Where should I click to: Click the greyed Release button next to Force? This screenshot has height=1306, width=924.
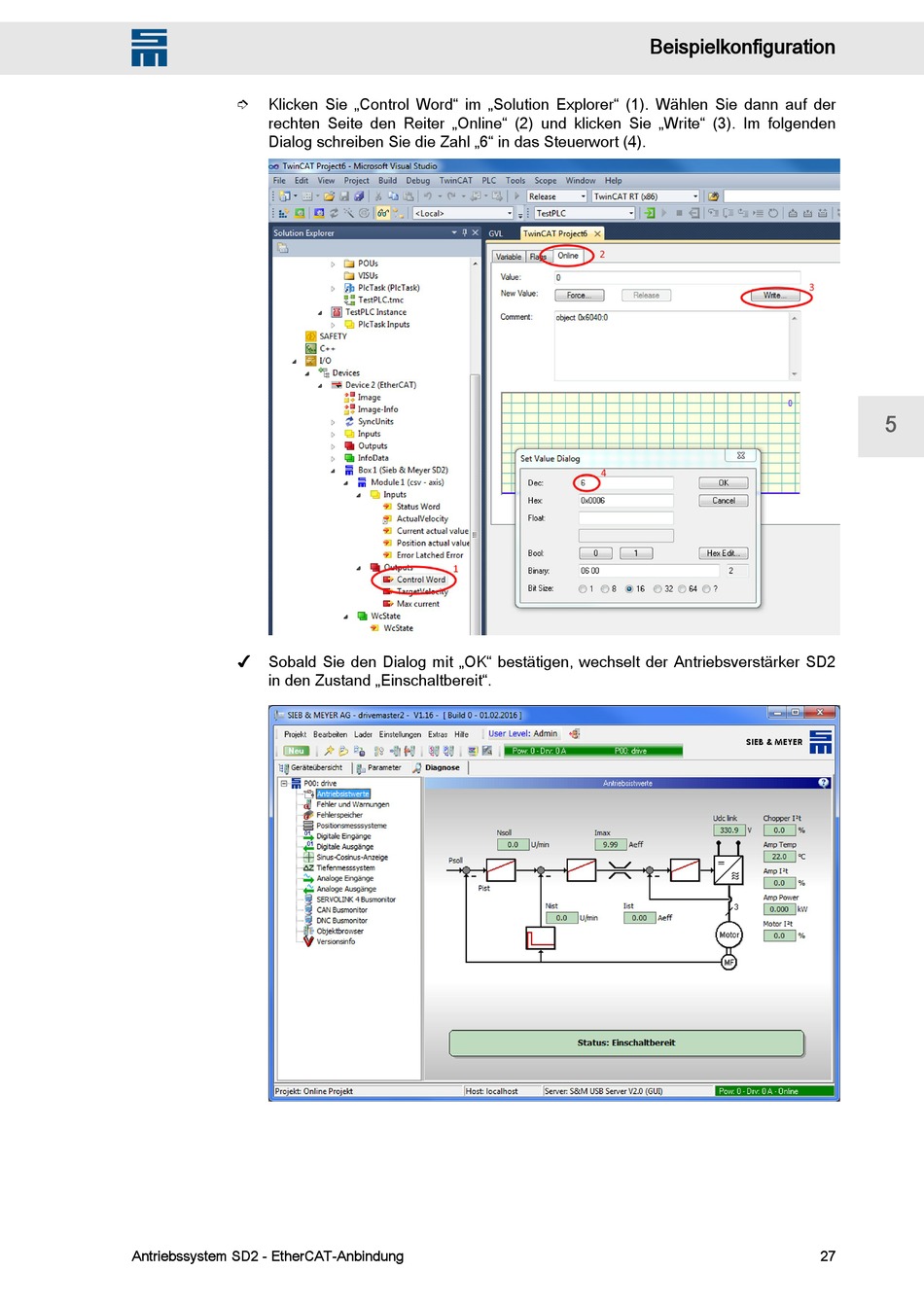click(x=646, y=296)
